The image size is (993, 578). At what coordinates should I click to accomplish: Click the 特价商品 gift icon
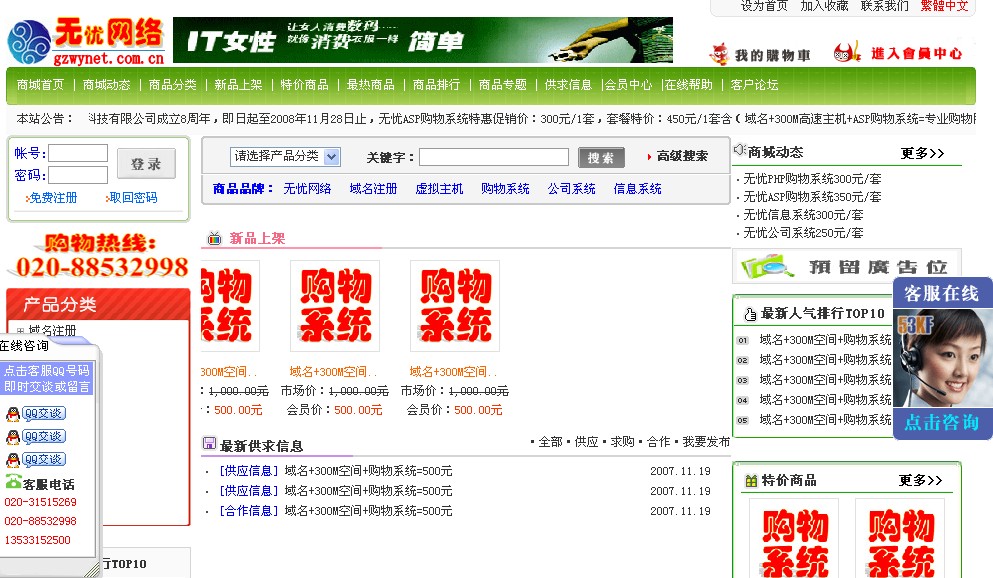pos(751,481)
